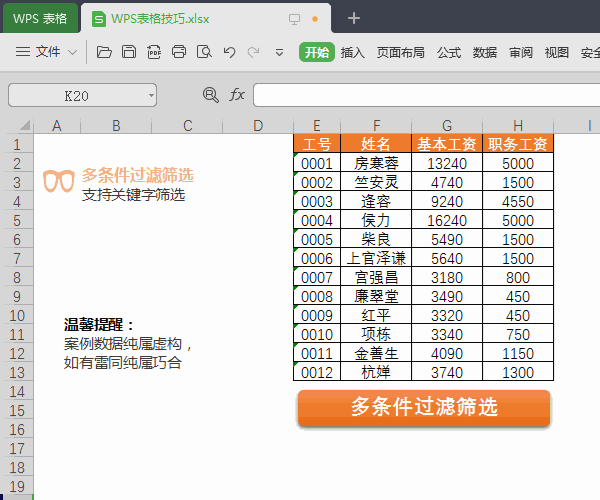The height and width of the screenshot is (500, 600).
Task: Select the cell with 上官泽谦
Action: (x=376, y=258)
